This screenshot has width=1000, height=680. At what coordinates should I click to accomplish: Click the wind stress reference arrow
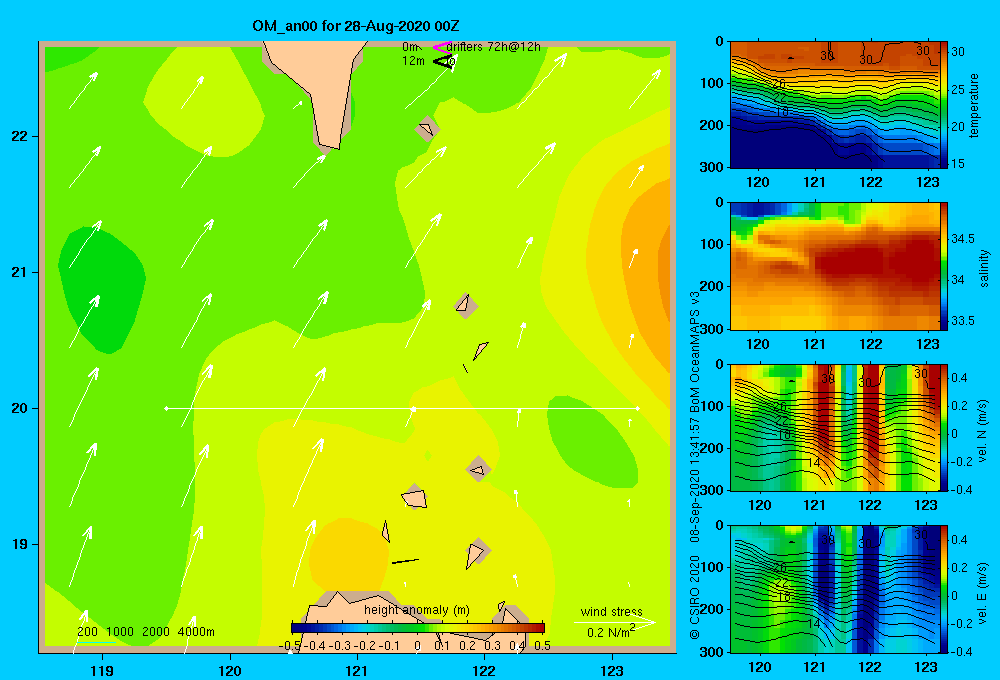pos(614,622)
